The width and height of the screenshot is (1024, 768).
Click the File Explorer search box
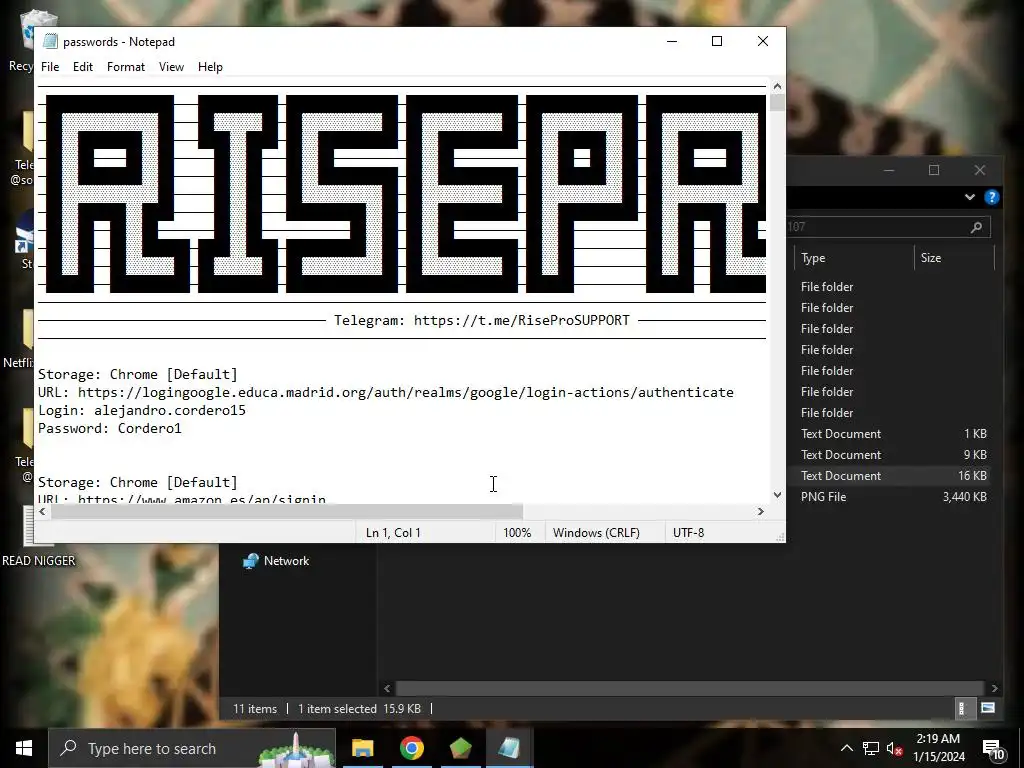888,227
